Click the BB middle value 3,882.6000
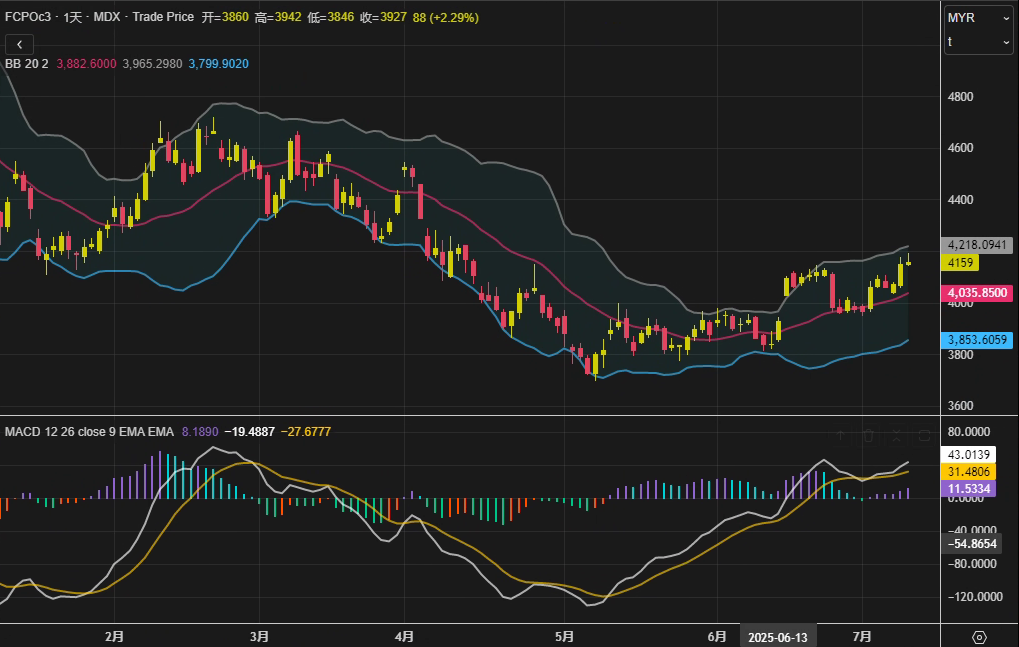Image resolution: width=1019 pixels, height=647 pixels. pos(86,64)
